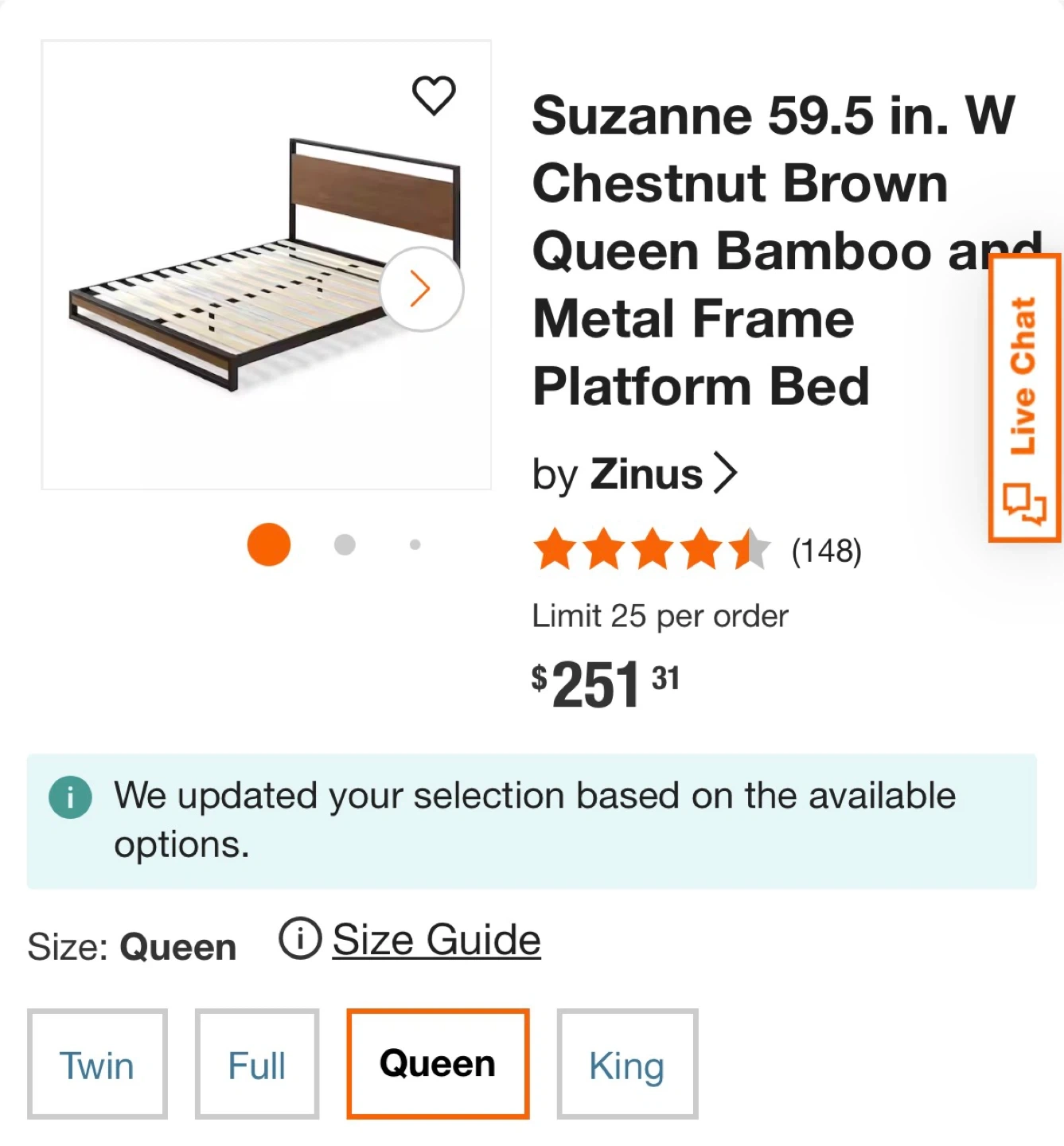Go to first image carousel dot
The width and height of the screenshot is (1064, 1146).
(269, 544)
